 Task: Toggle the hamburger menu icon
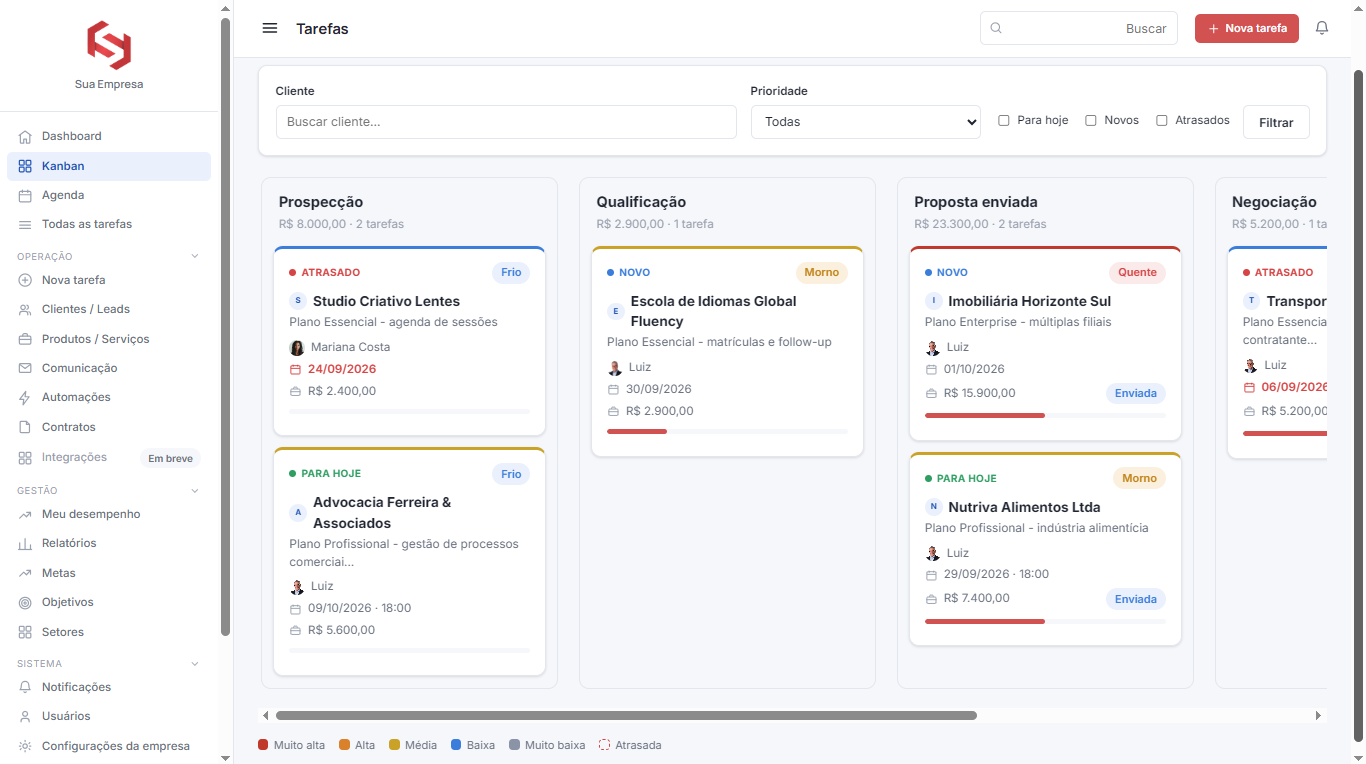270,28
